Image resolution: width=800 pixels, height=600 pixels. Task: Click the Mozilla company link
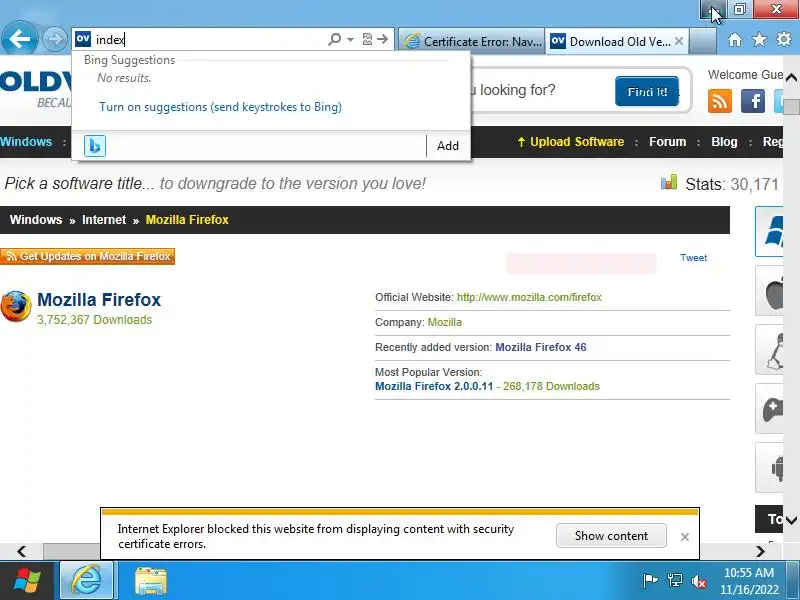coord(444,322)
